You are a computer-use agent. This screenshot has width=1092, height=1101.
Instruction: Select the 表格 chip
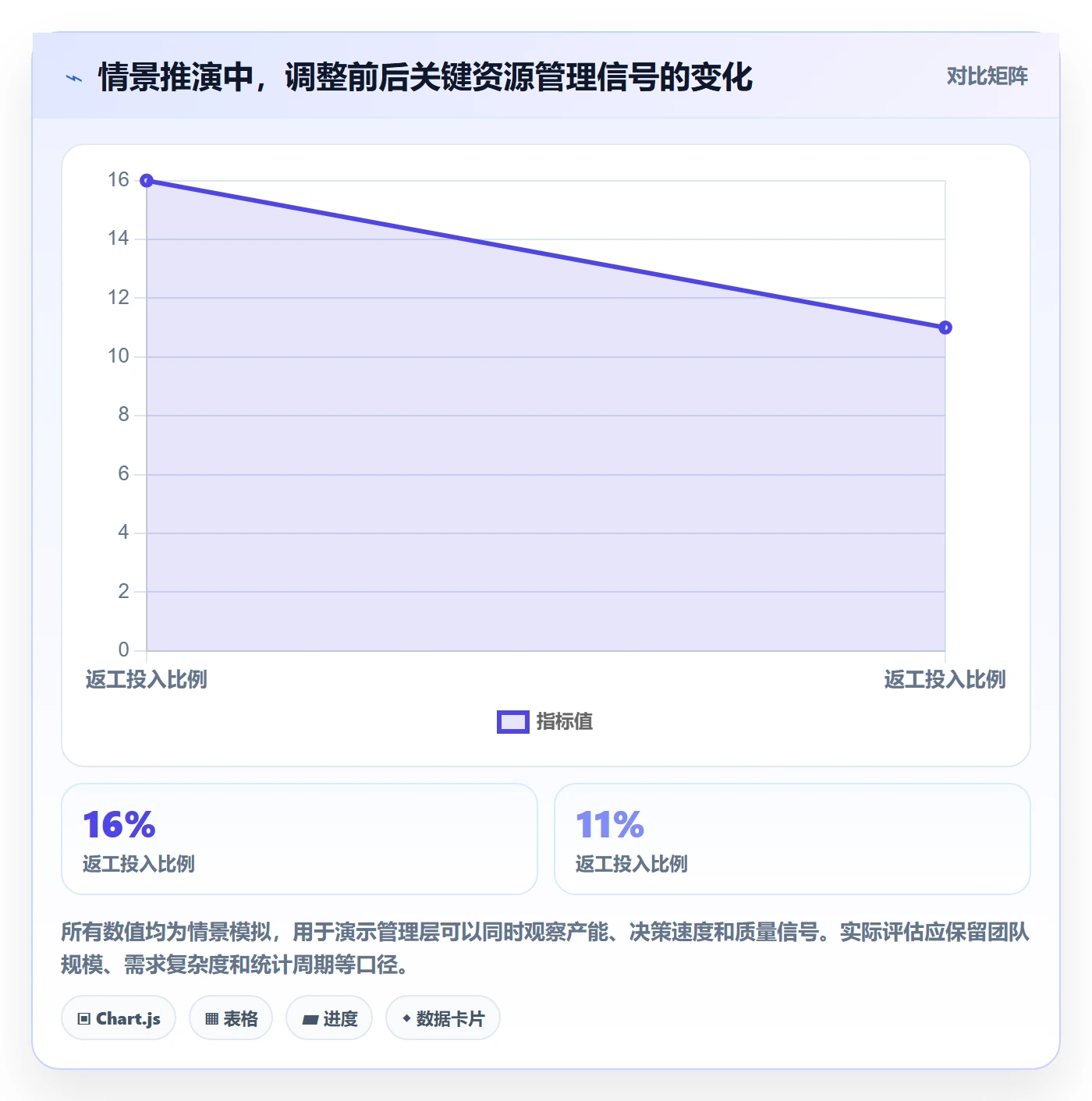[x=231, y=1018]
